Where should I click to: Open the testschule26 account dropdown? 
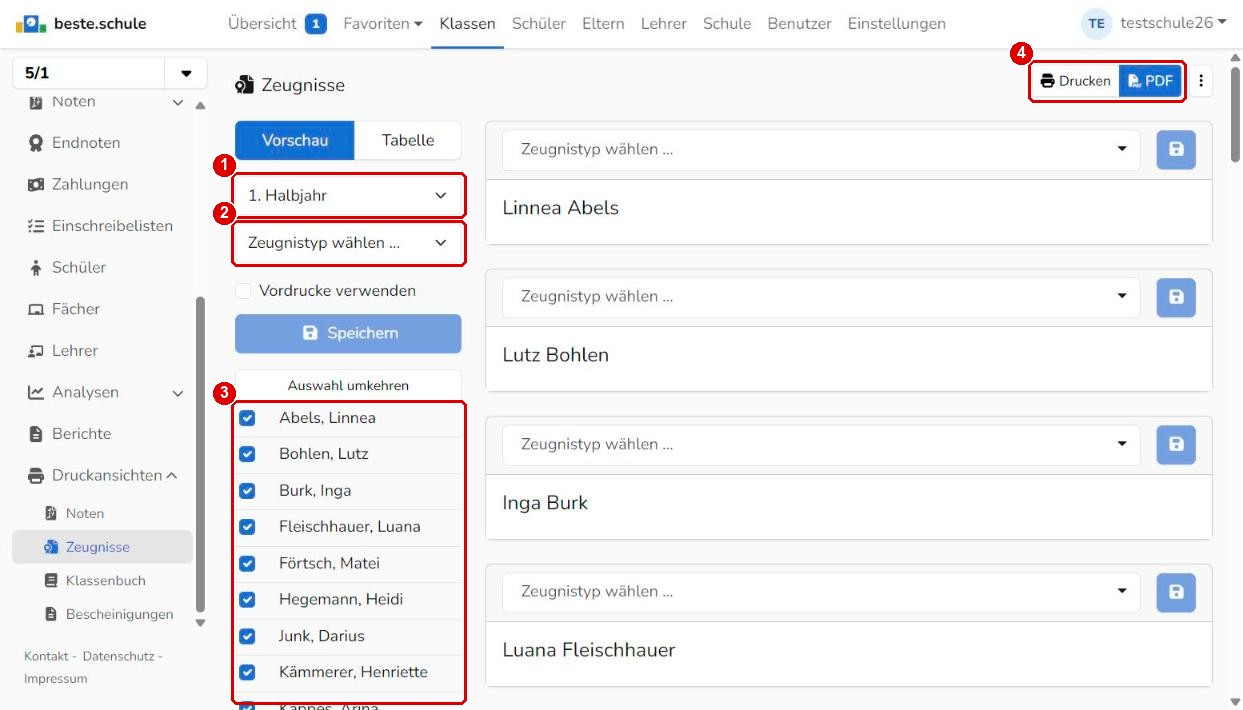(x=1173, y=23)
